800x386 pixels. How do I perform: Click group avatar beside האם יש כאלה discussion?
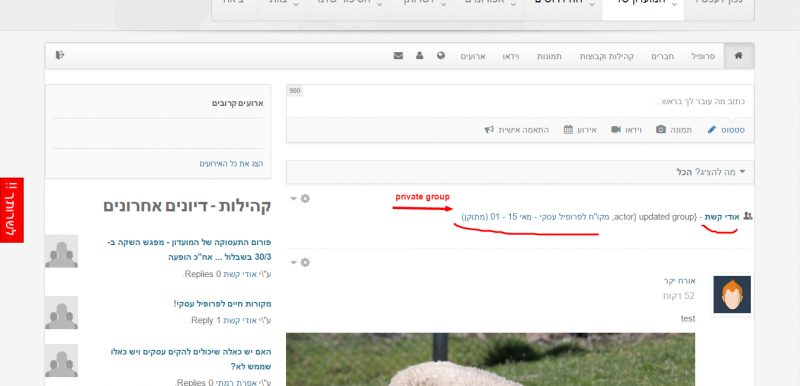[x=61, y=361]
